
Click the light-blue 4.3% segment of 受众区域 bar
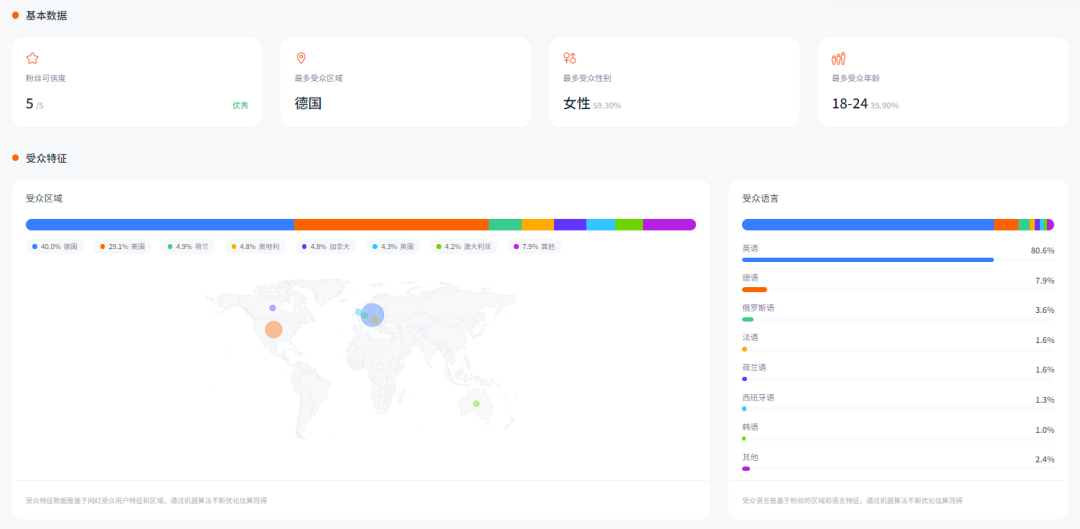click(x=601, y=225)
